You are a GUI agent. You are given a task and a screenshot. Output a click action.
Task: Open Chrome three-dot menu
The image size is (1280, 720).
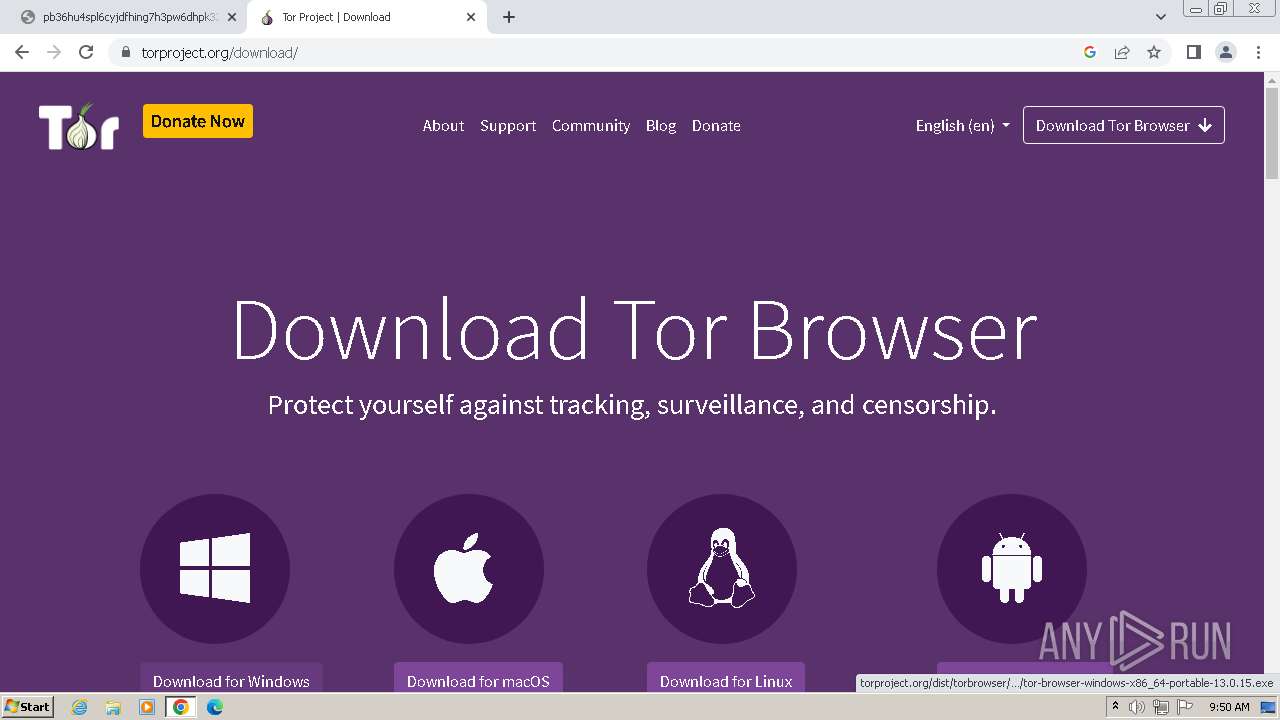pos(1259,52)
